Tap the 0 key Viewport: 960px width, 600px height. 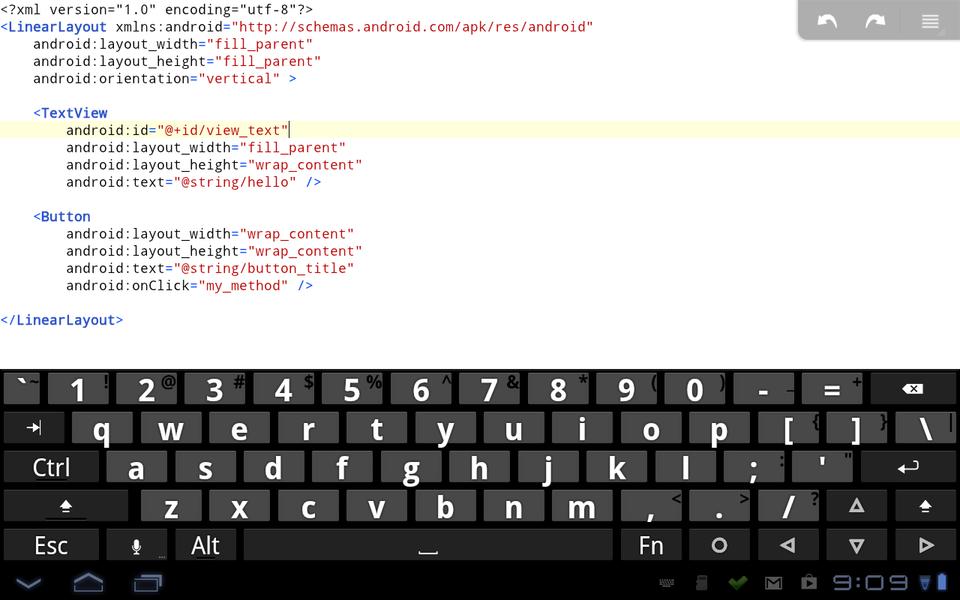coord(695,389)
